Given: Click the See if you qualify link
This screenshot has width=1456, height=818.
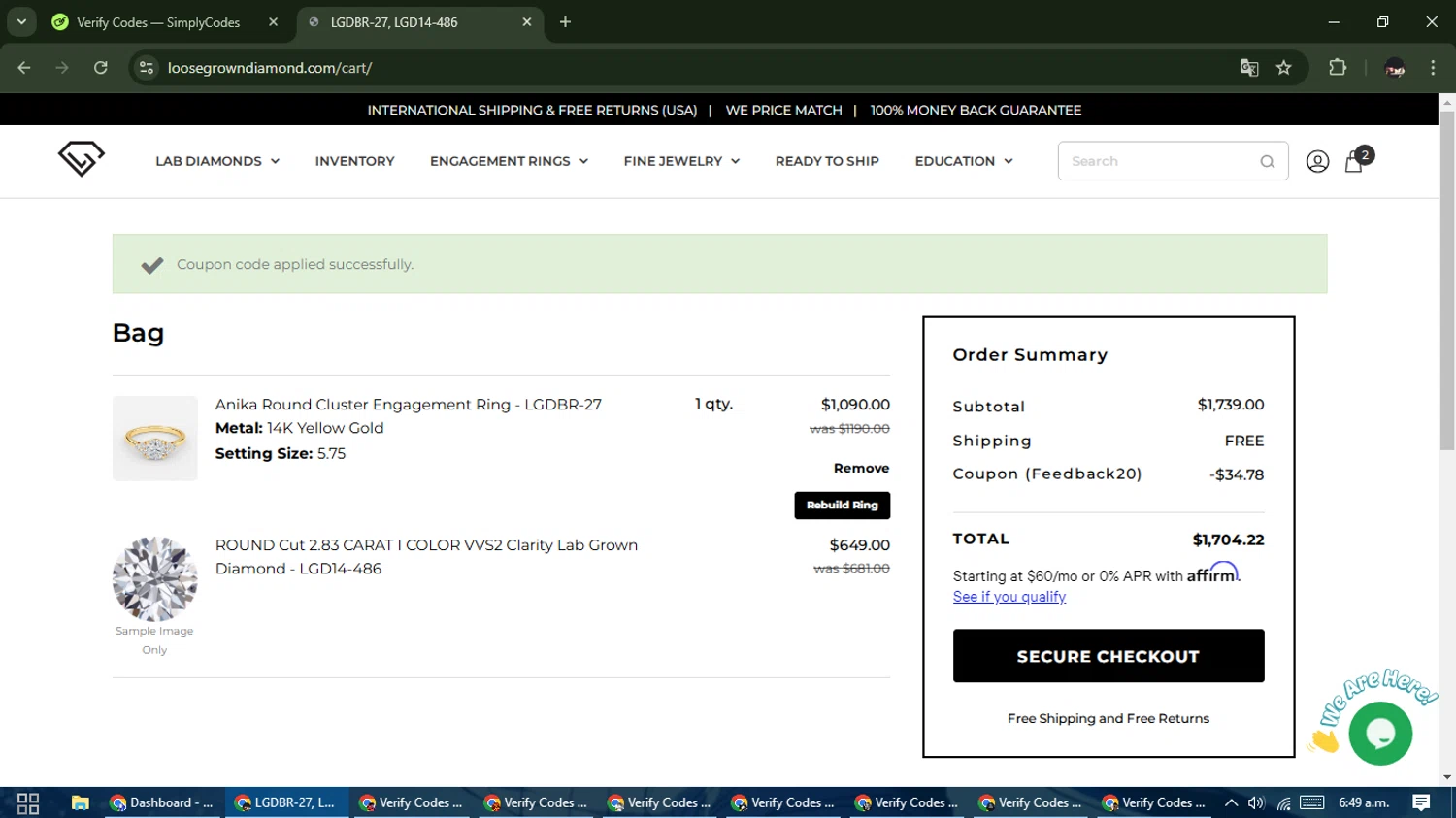Looking at the screenshot, I should pos(1009,597).
